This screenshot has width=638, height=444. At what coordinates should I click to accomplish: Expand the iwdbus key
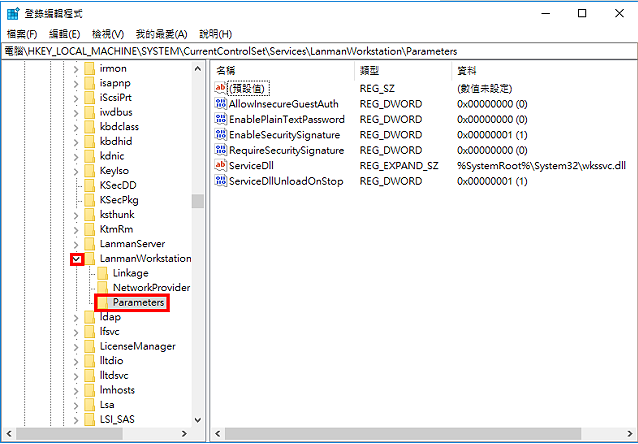tap(76, 112)
